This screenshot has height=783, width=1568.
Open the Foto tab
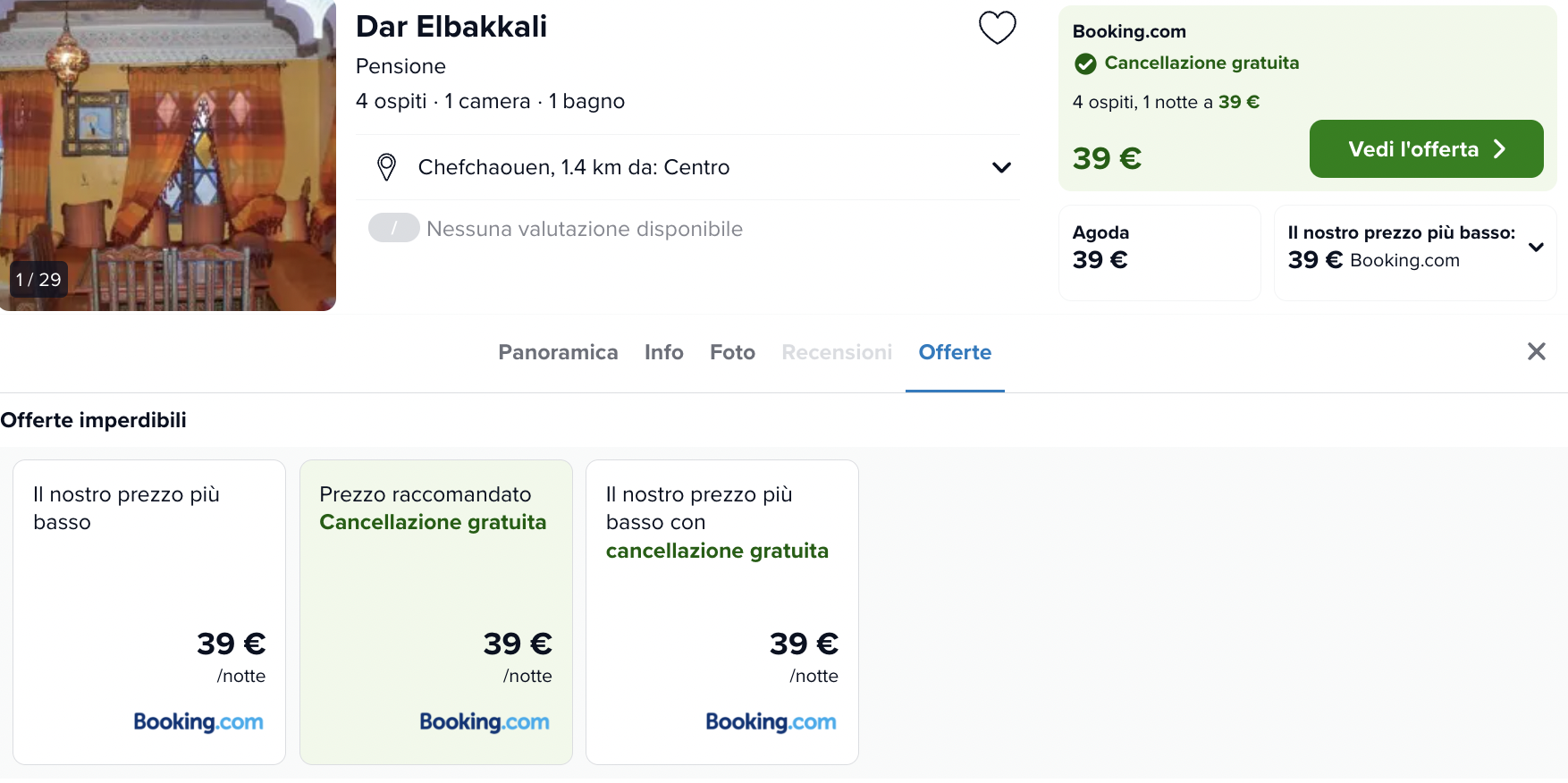tap(732, 352)
